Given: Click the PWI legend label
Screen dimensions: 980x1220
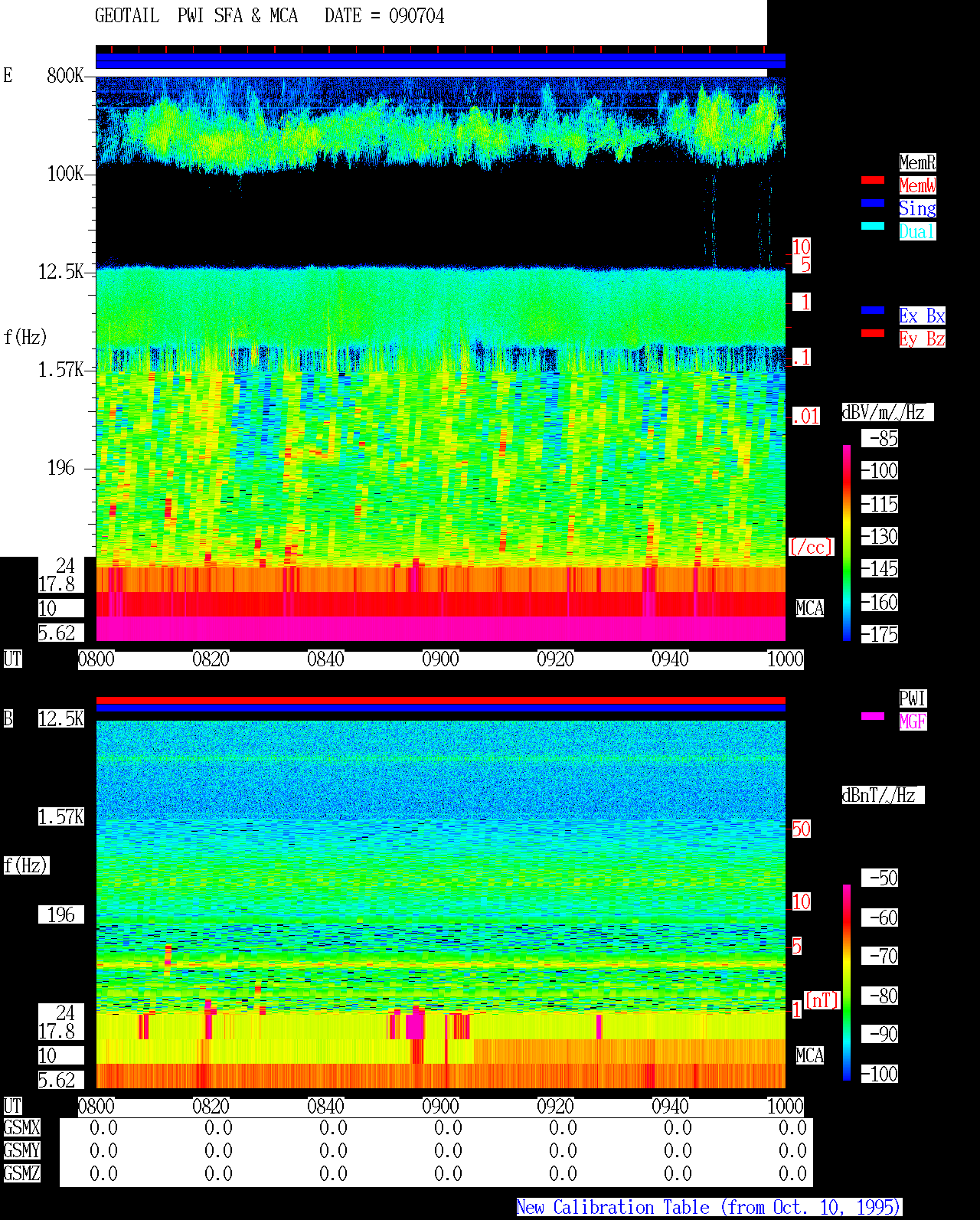Looking at the screenshot, I should click(913, 698).
